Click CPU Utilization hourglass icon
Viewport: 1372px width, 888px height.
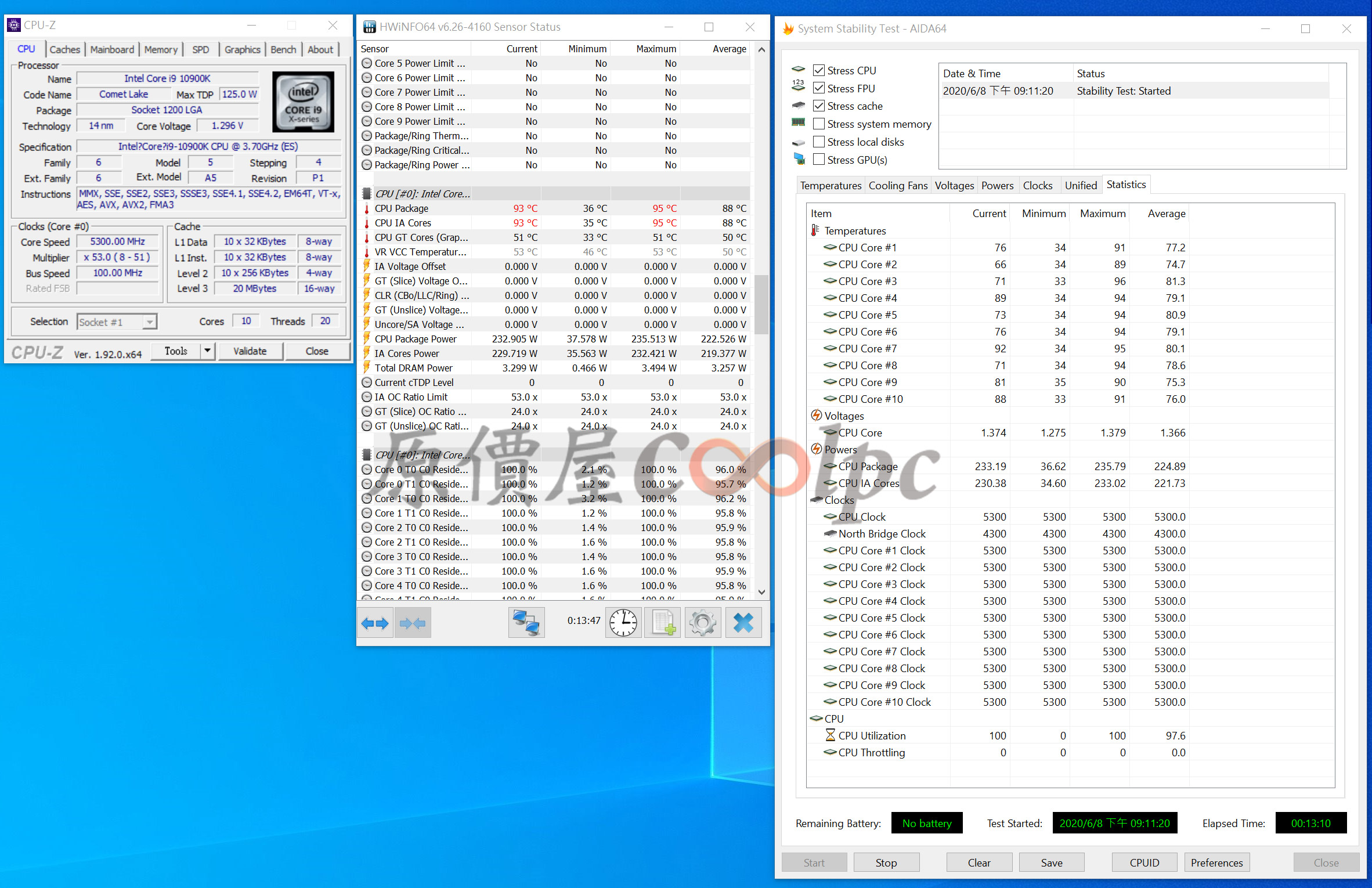[831, 735]
